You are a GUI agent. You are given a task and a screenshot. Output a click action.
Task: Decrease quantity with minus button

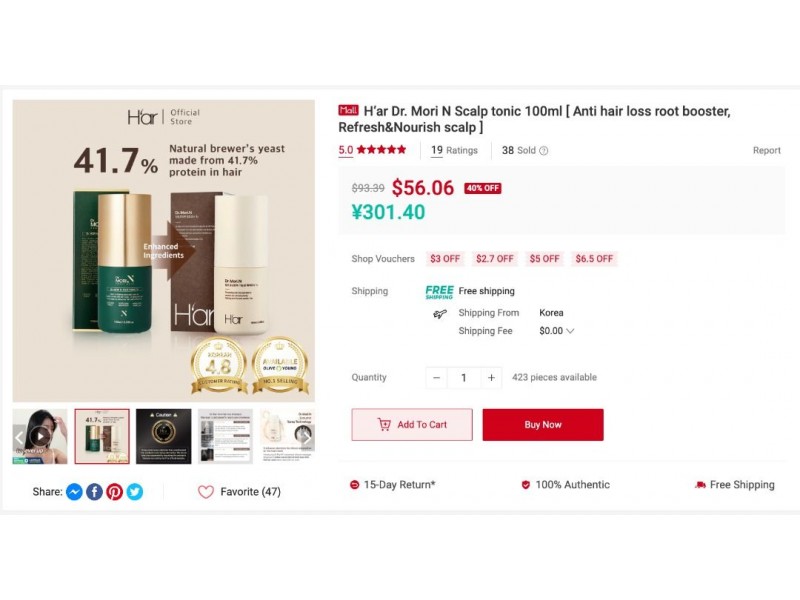436,378
